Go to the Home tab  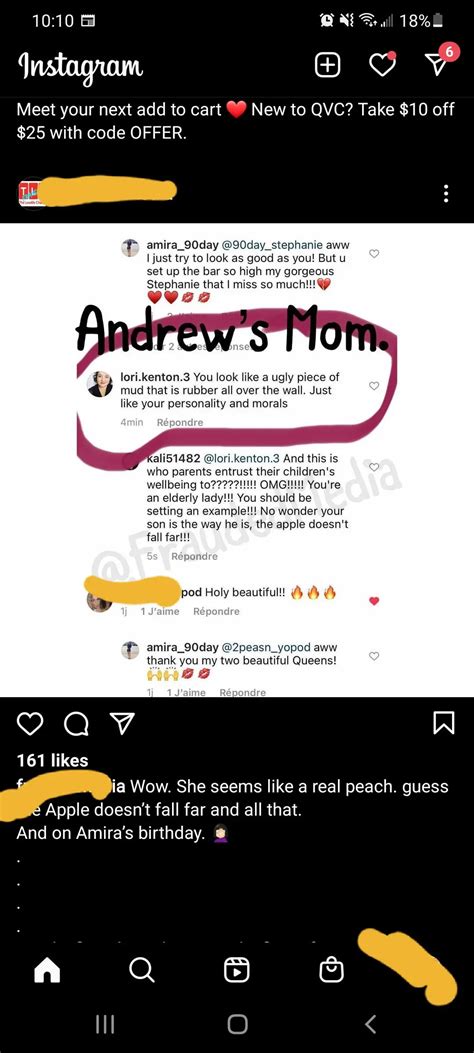point(47,969)
